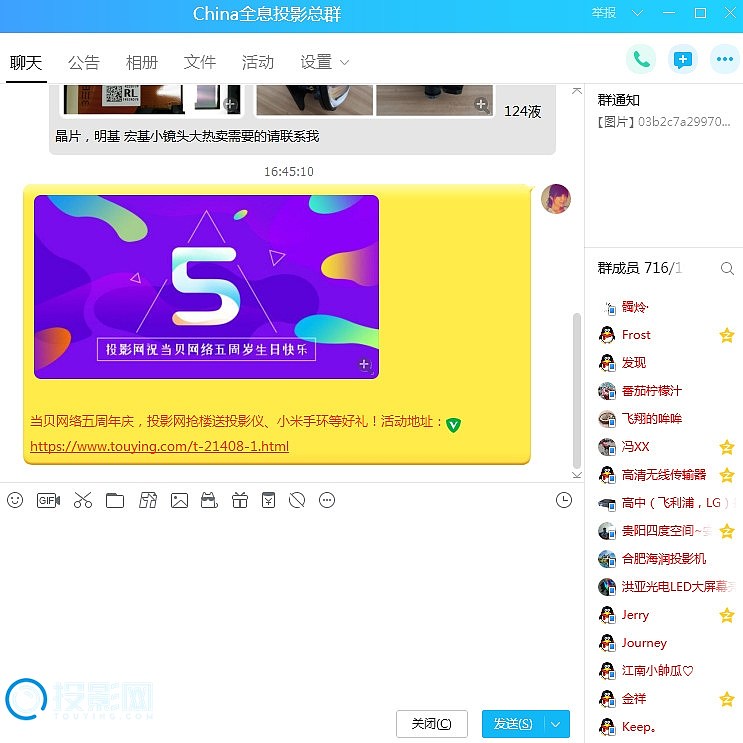Viewport: 743px width, 743px height.
Task: Open the 文件 tab
Action: click(x=200, y=63)
